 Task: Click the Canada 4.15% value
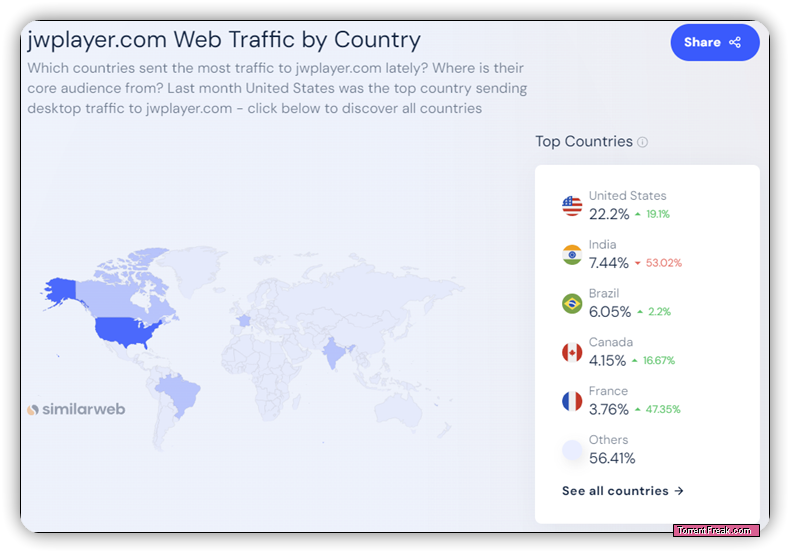(x=607, y=361)
